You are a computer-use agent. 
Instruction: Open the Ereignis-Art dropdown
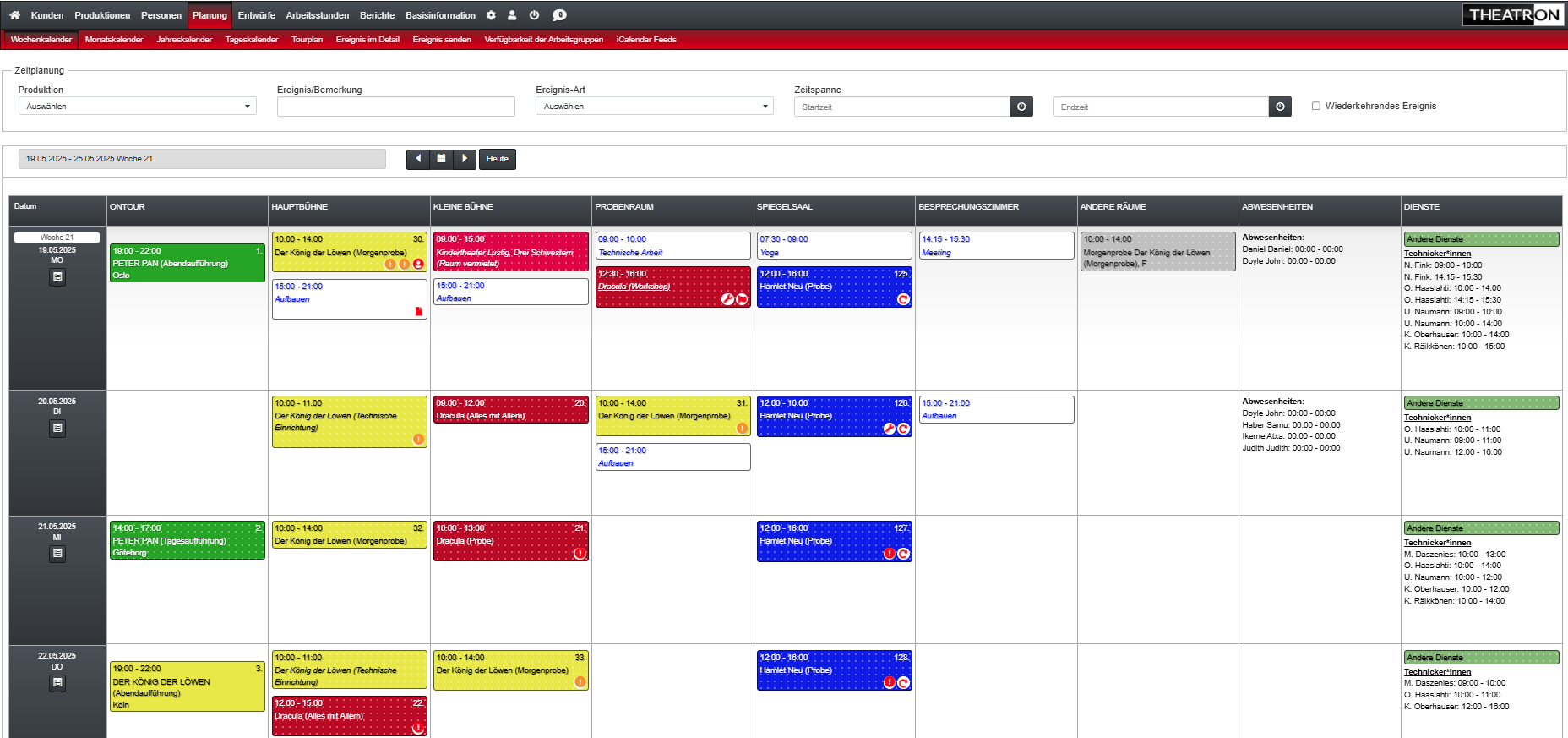click(x=654, y=107)
